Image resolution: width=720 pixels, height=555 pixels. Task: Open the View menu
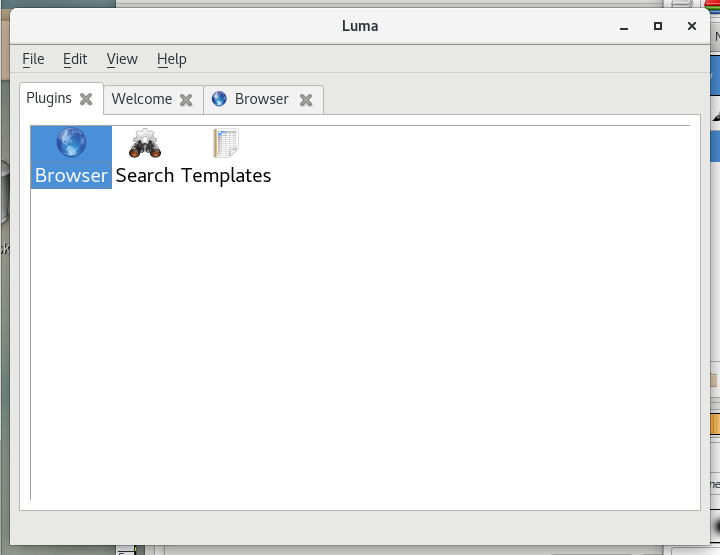[x=122, y=59]
